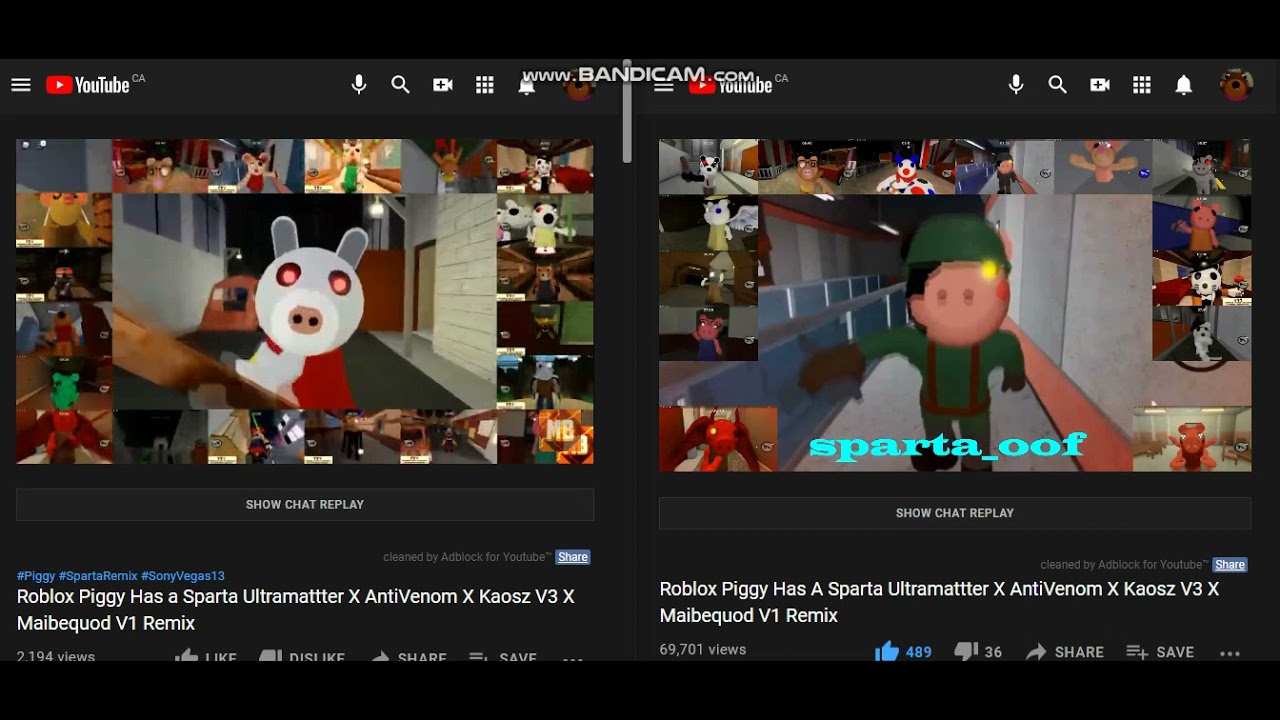Open the hamburger guide menu in left YouTube window
The image size is (1280, 720).
[21, 85]
